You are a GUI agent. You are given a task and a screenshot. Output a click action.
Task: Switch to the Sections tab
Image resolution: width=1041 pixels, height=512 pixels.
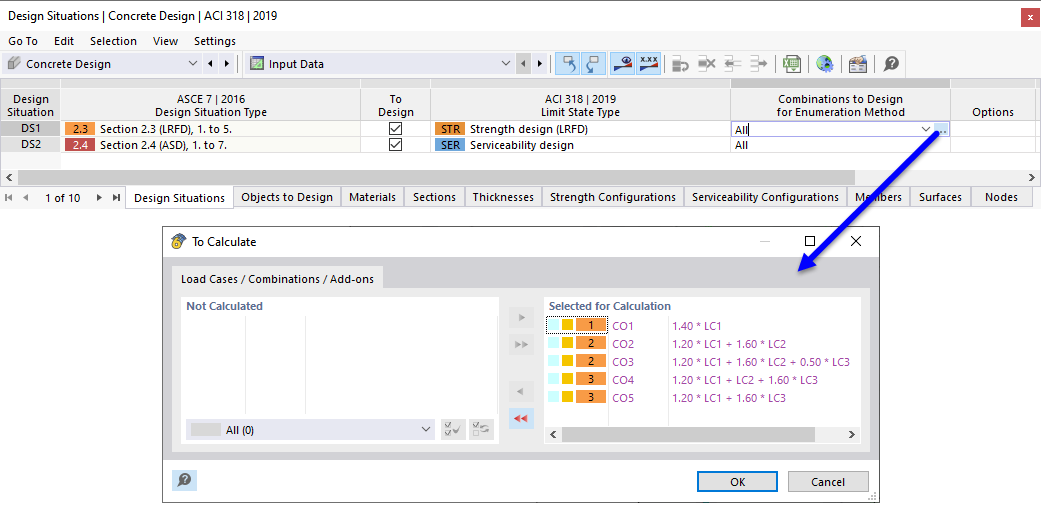[434, 197]
